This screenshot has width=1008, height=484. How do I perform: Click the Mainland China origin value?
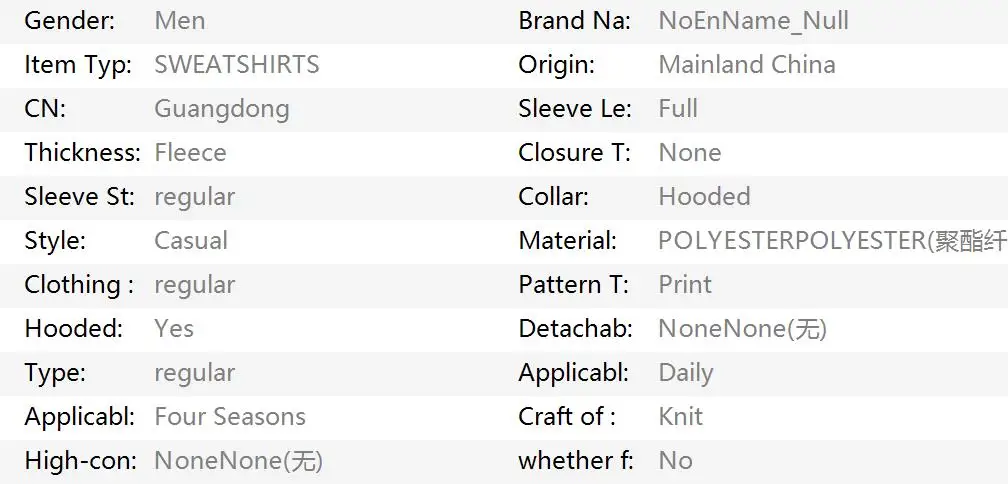tap(747, 65)
